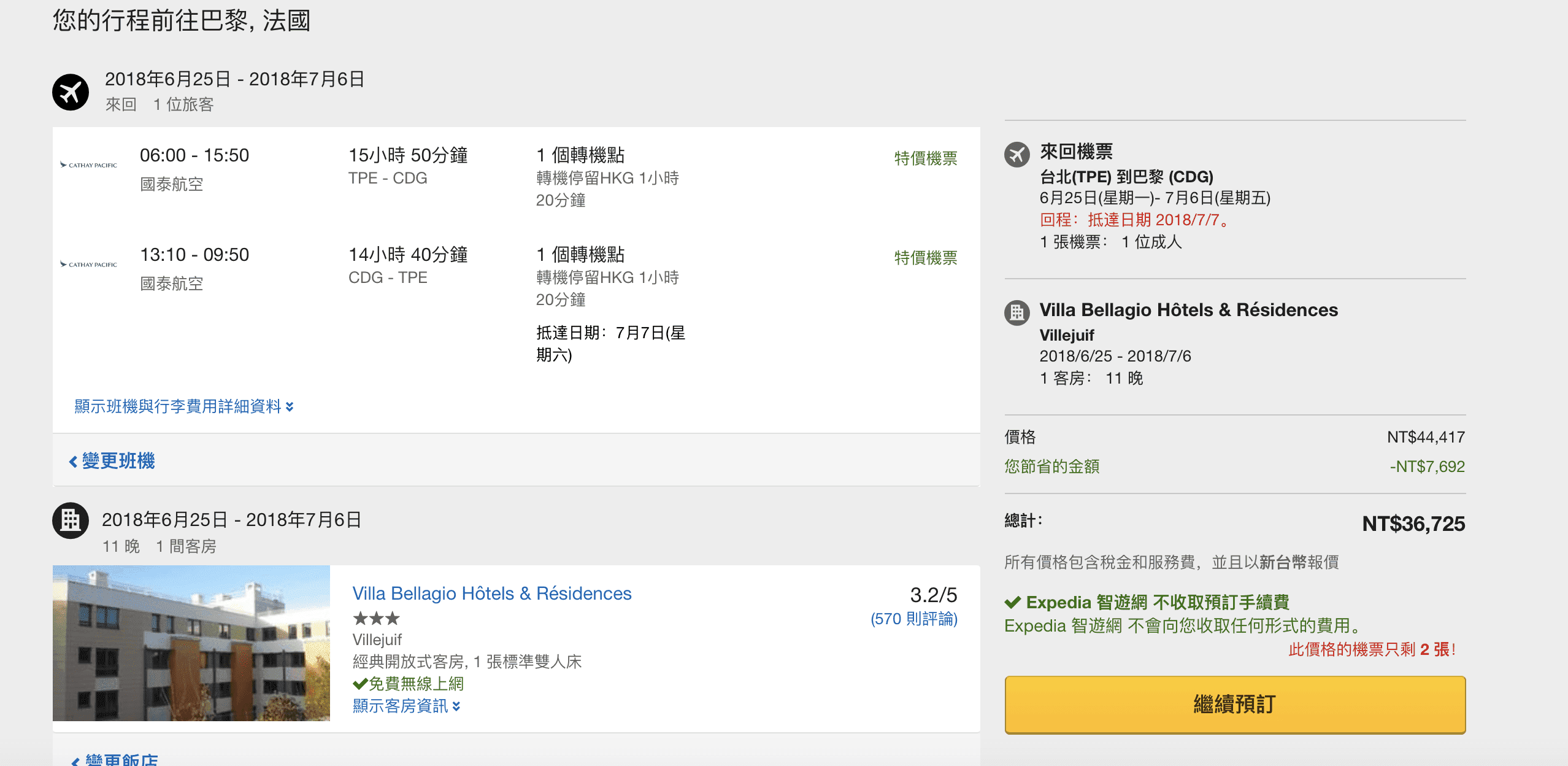The image size is (1568, 766).
Task: Click Cathay Pacific logo of the 06:00 flight
Action: coord(88,165)
